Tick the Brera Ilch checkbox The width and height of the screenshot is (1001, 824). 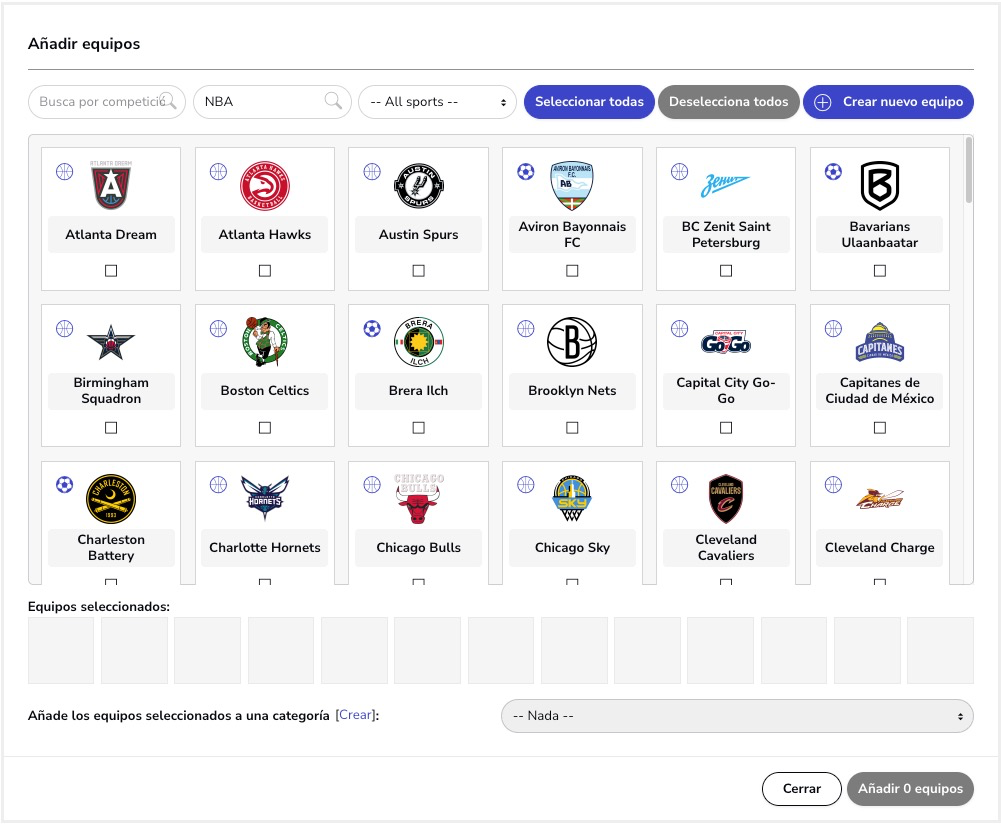(419, 428)
